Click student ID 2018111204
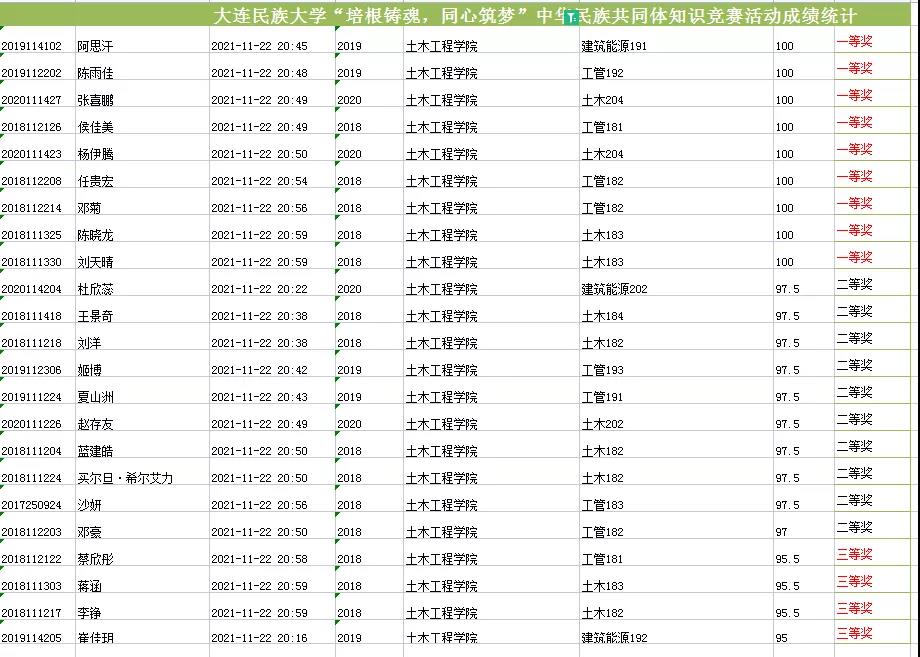Screen dimensions: 920x657 tap(31, 451)
